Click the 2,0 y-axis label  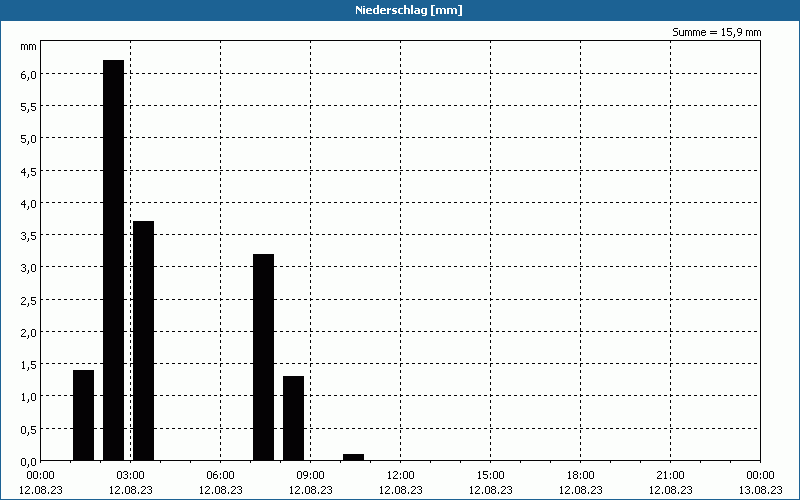coord(29,333)
